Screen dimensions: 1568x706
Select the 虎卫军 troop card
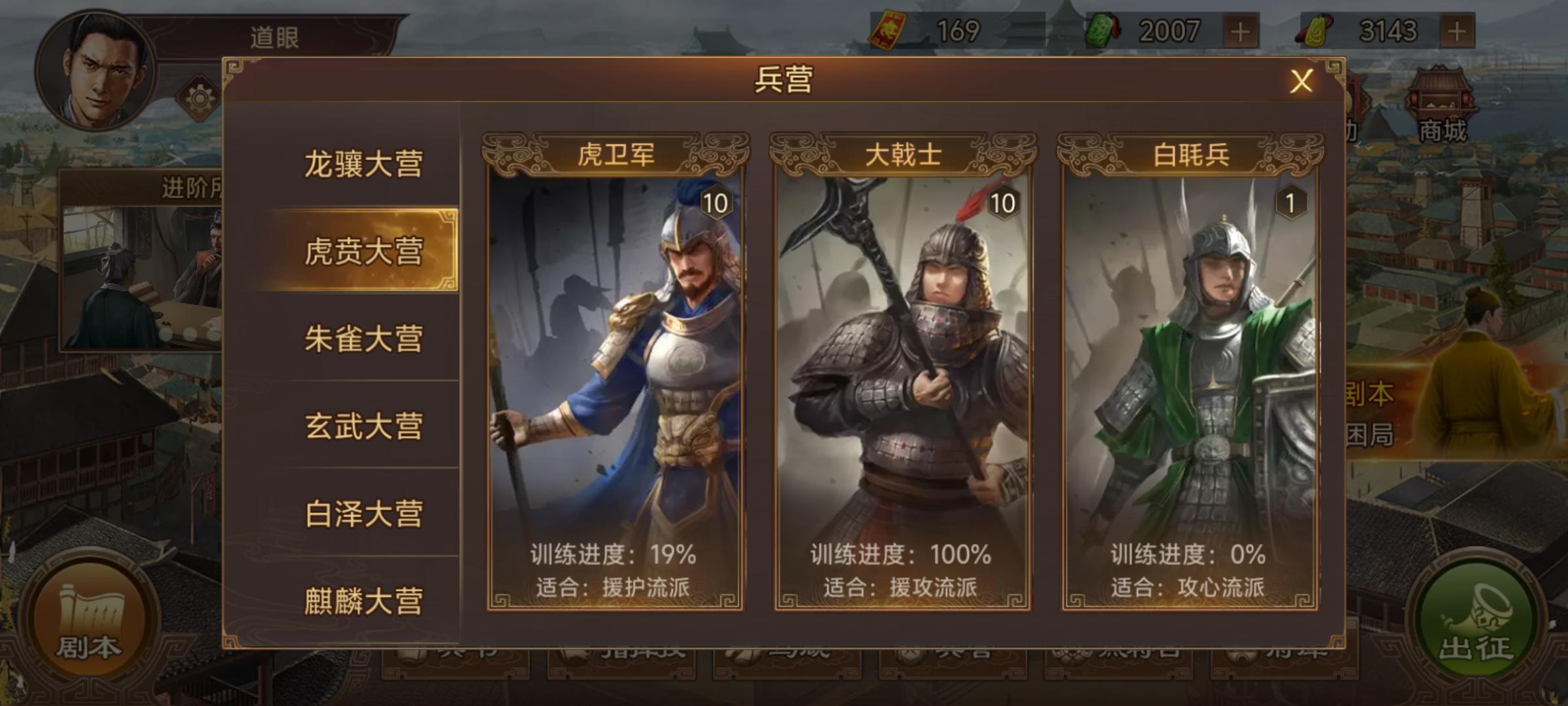tap(615, 371)
